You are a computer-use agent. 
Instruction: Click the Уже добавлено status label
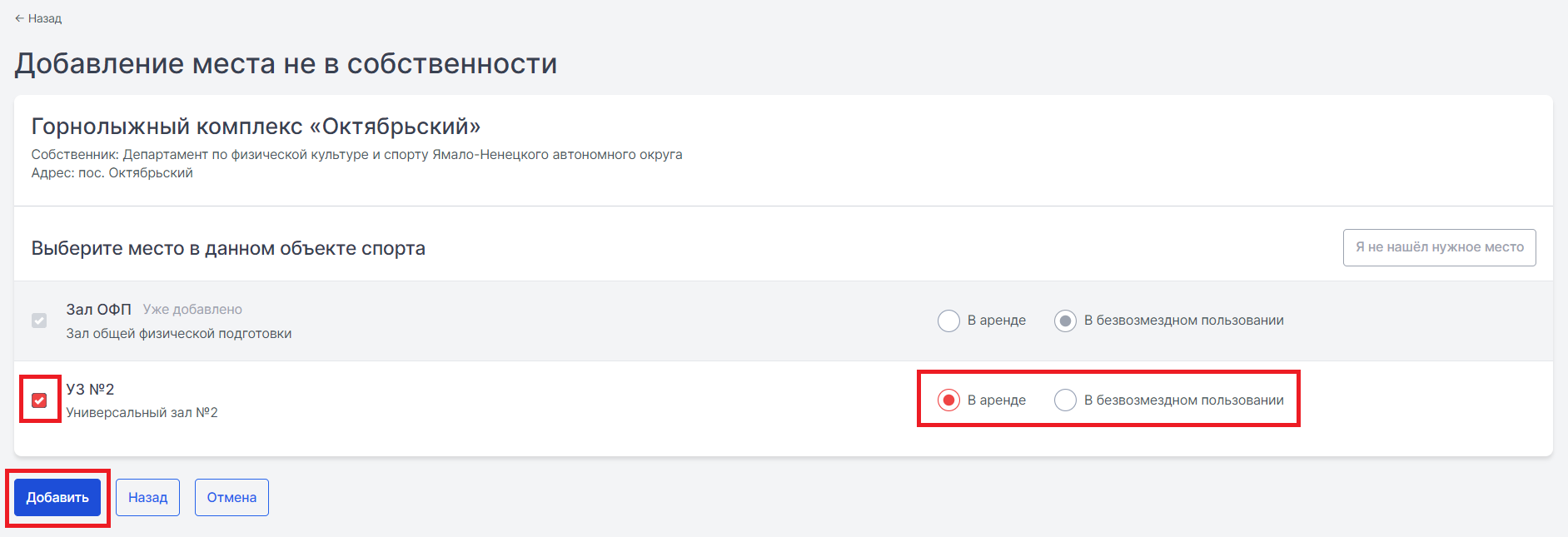pyautogui.click(x=192, y=309)
